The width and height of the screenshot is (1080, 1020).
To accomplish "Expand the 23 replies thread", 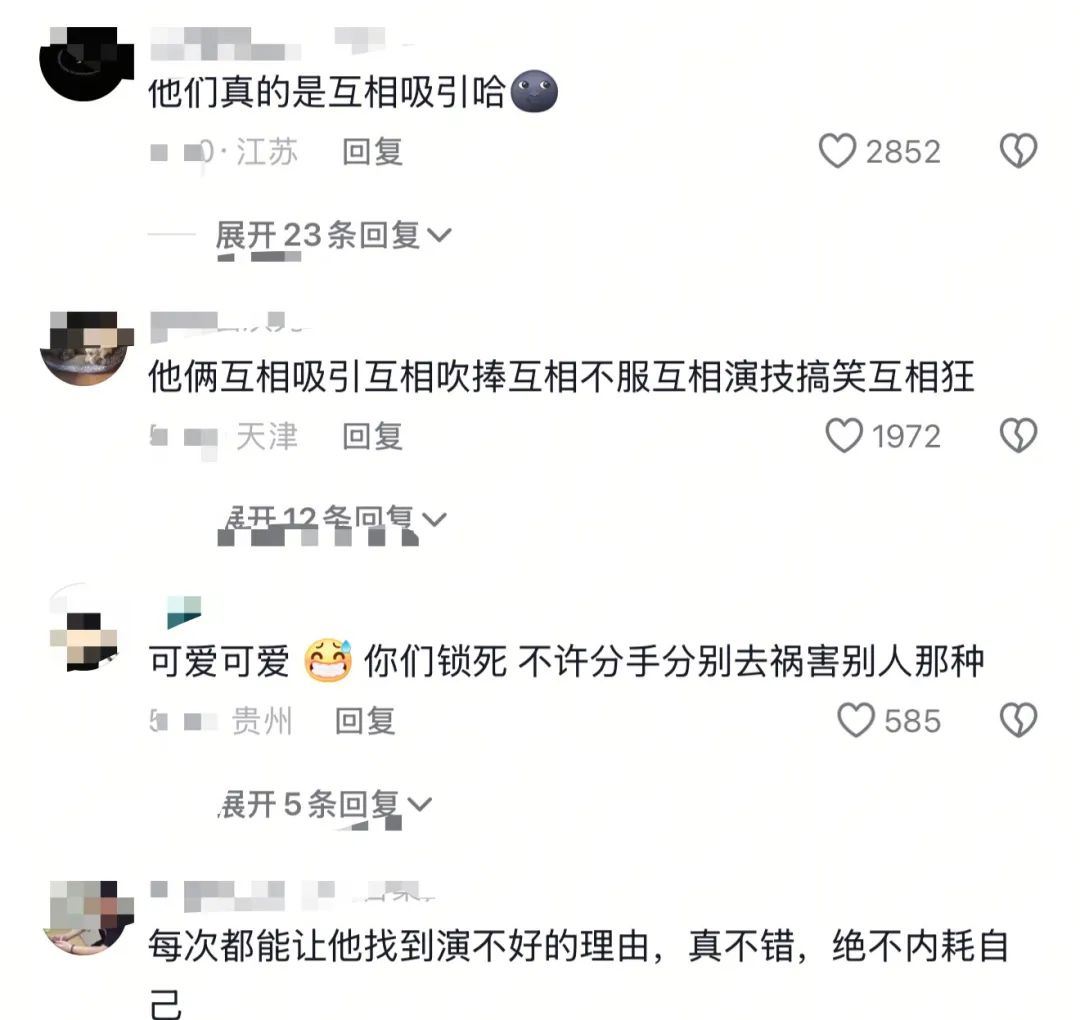I will pos(333,236).
